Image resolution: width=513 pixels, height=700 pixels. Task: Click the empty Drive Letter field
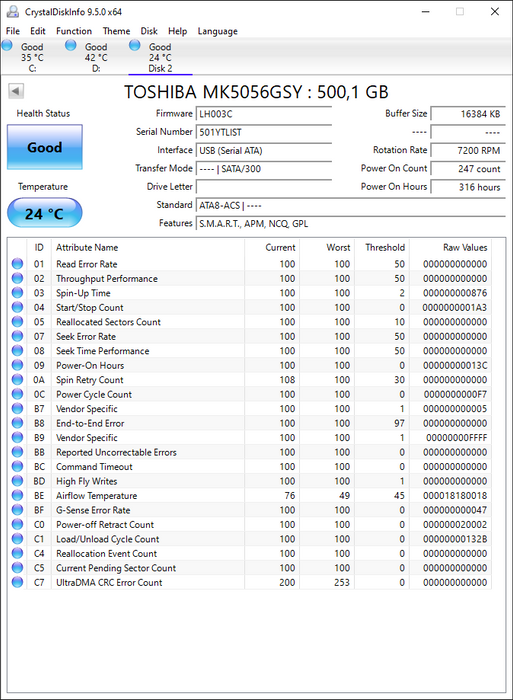coord(263,187)
